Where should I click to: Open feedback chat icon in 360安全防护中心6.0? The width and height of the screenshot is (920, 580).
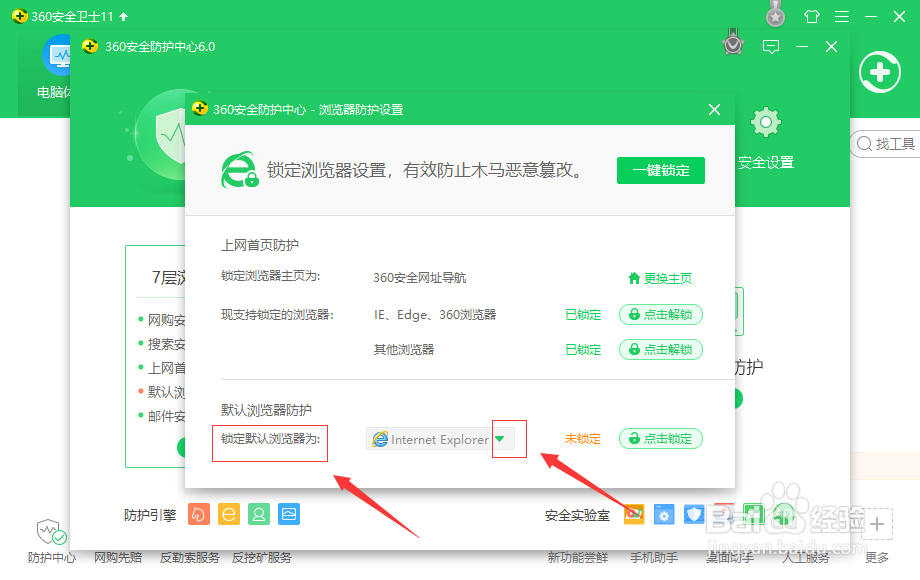[x=771, y=47]
